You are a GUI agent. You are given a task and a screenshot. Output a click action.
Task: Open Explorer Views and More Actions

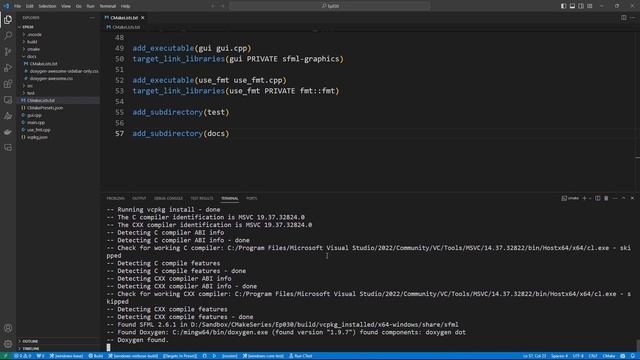tap(92, 18)
